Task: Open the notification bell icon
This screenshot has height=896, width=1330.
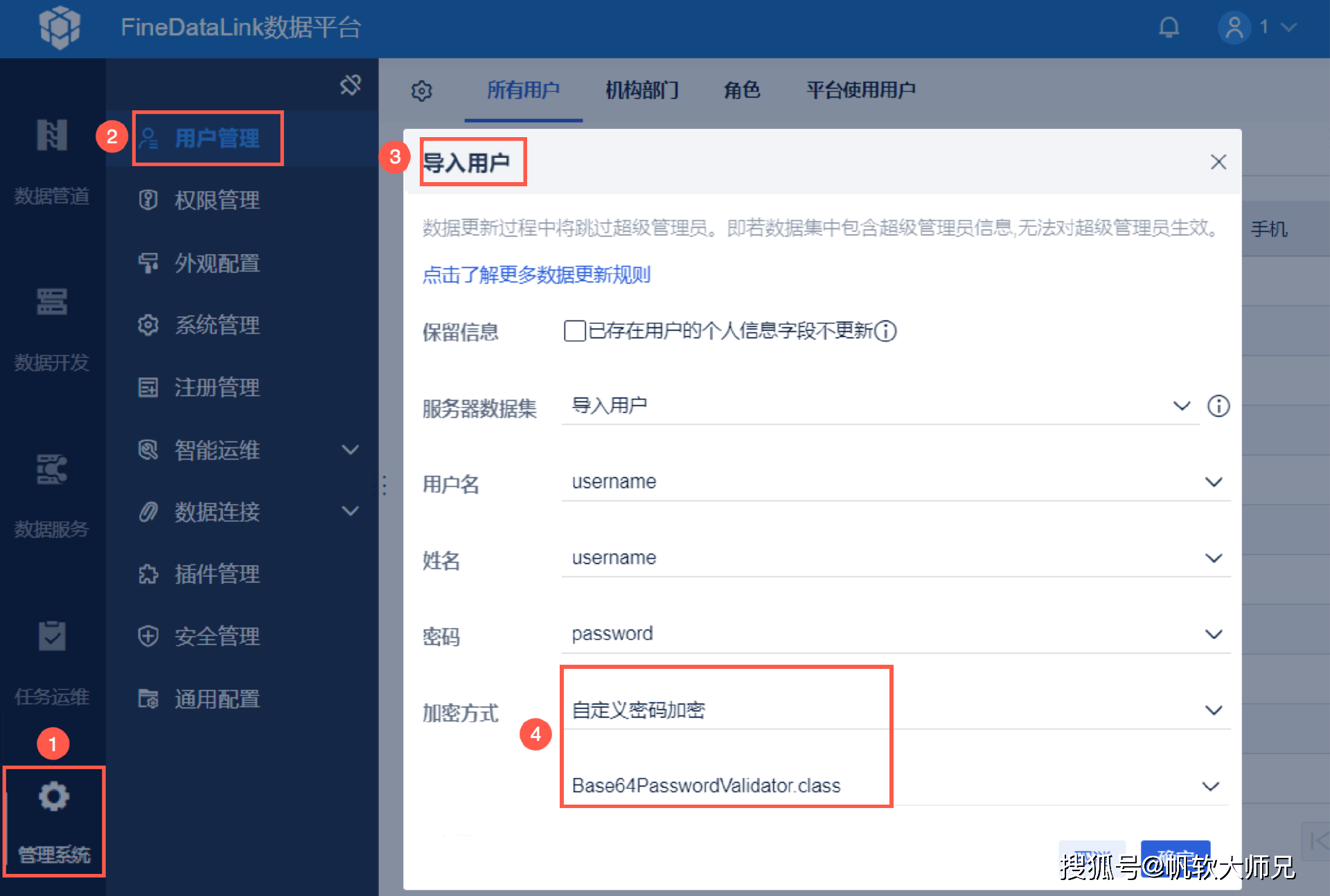Action: tap(1169, 28)
